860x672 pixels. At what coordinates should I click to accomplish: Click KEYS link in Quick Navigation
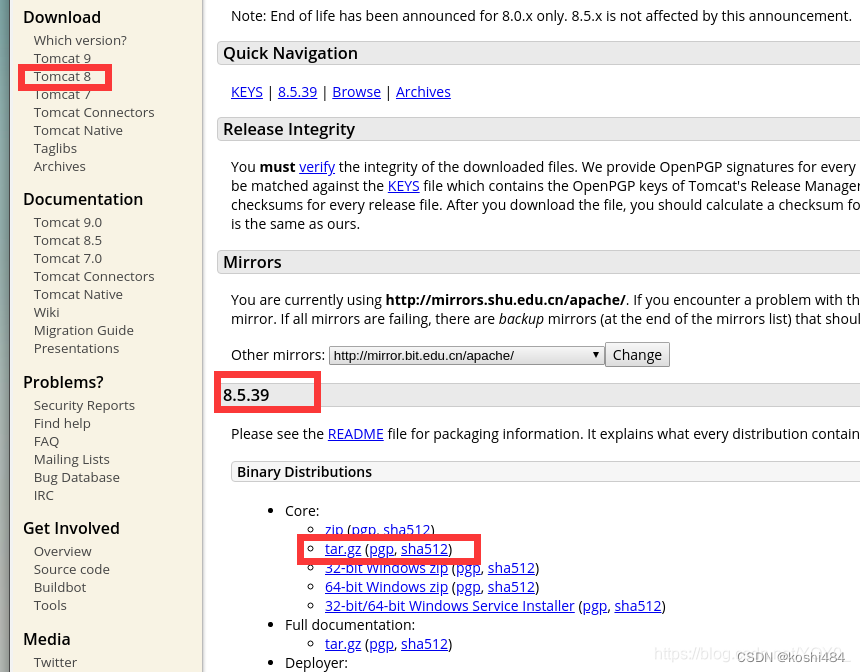[247, 92]
